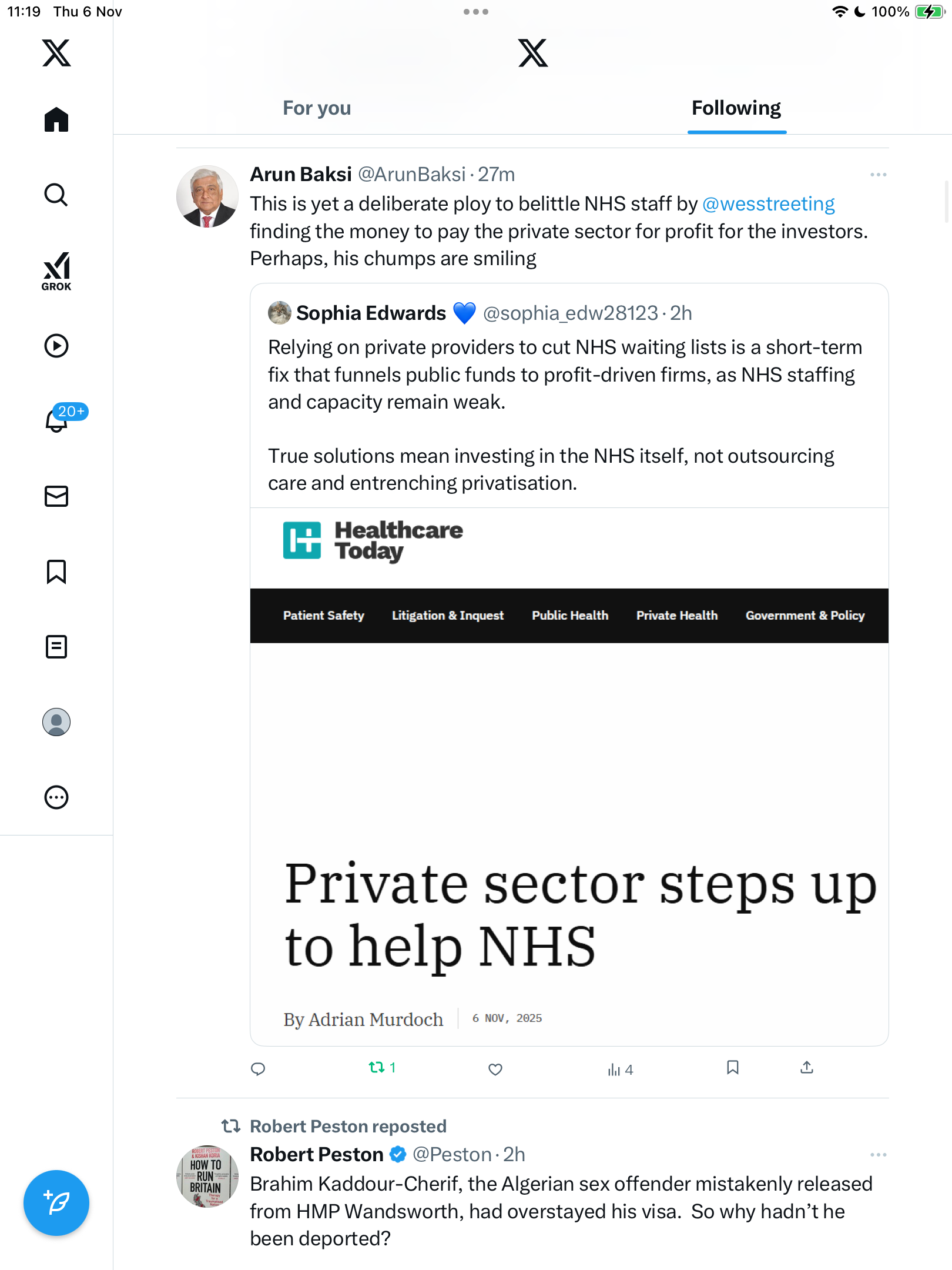Open Direct Messages envelope icon
952x1270 pixels.
click(x=56, y=496)
